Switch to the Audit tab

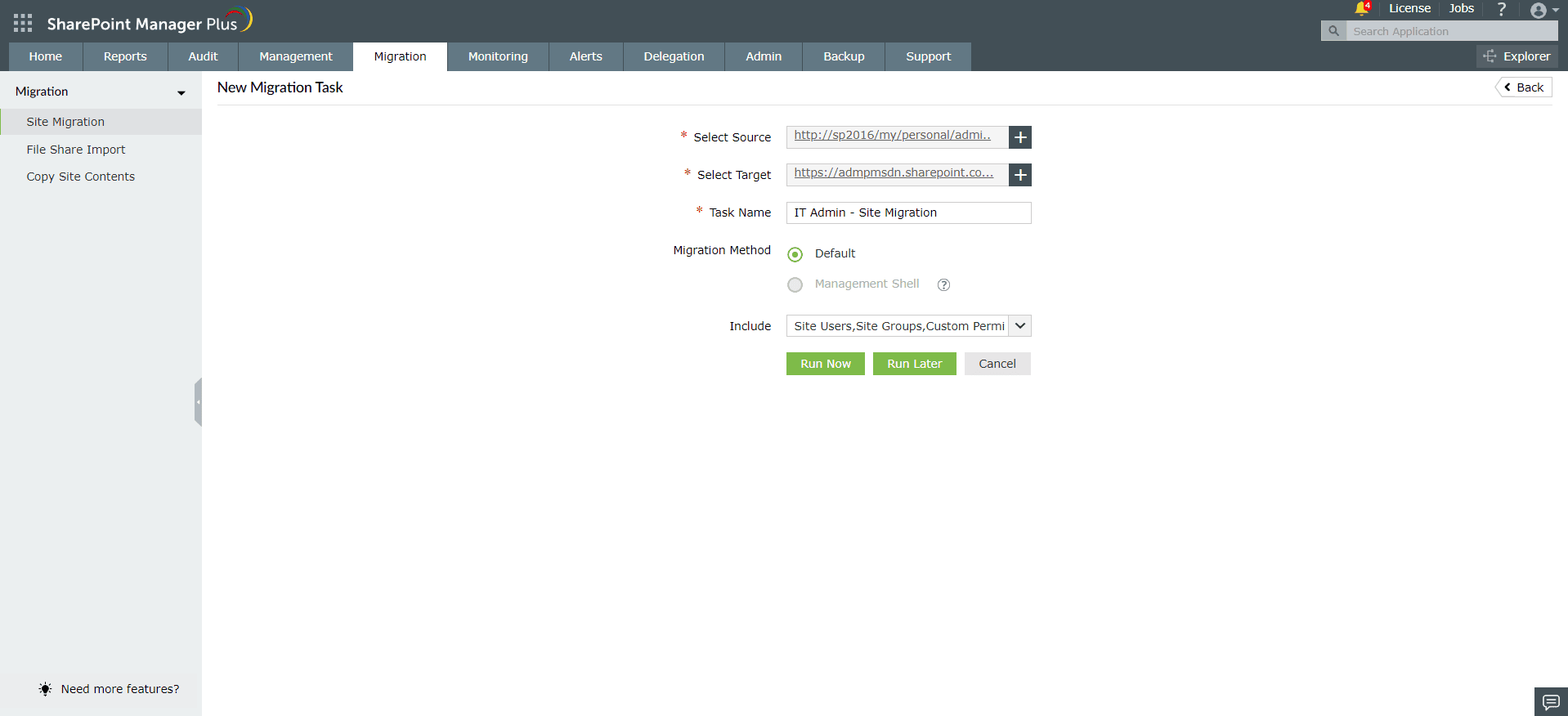[x=203, y=56]
